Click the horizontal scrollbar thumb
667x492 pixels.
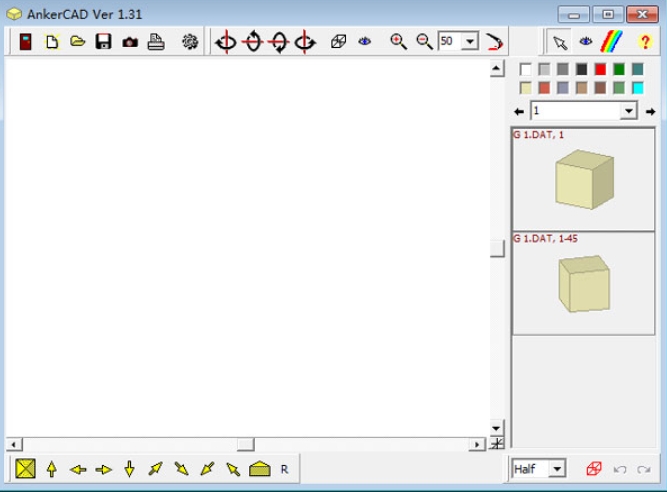click(x=245, y=444)
